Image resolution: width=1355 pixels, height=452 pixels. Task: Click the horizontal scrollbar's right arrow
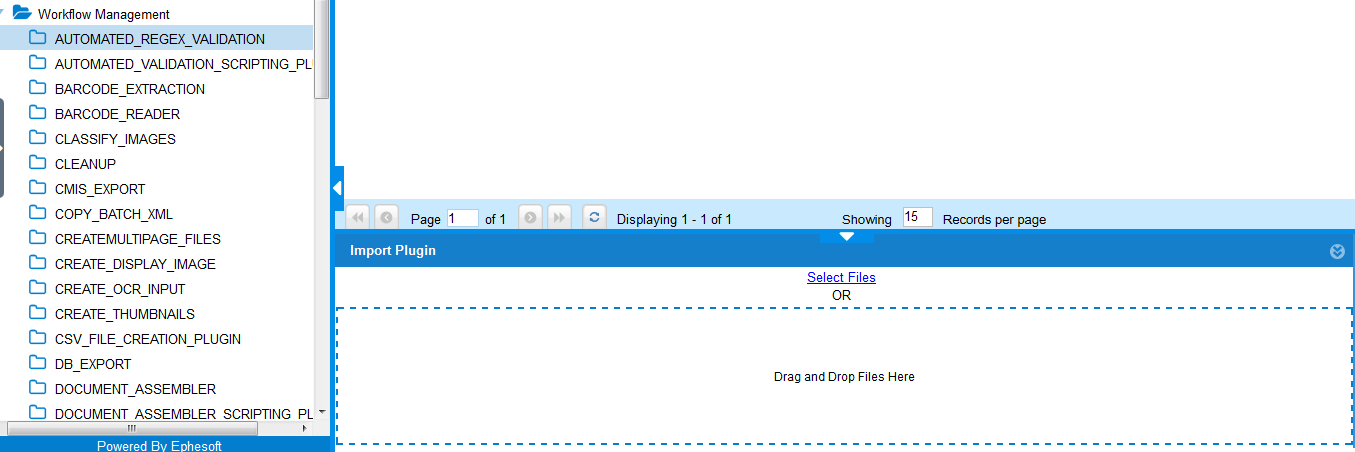pyautogui.click(x=305, y=428)
